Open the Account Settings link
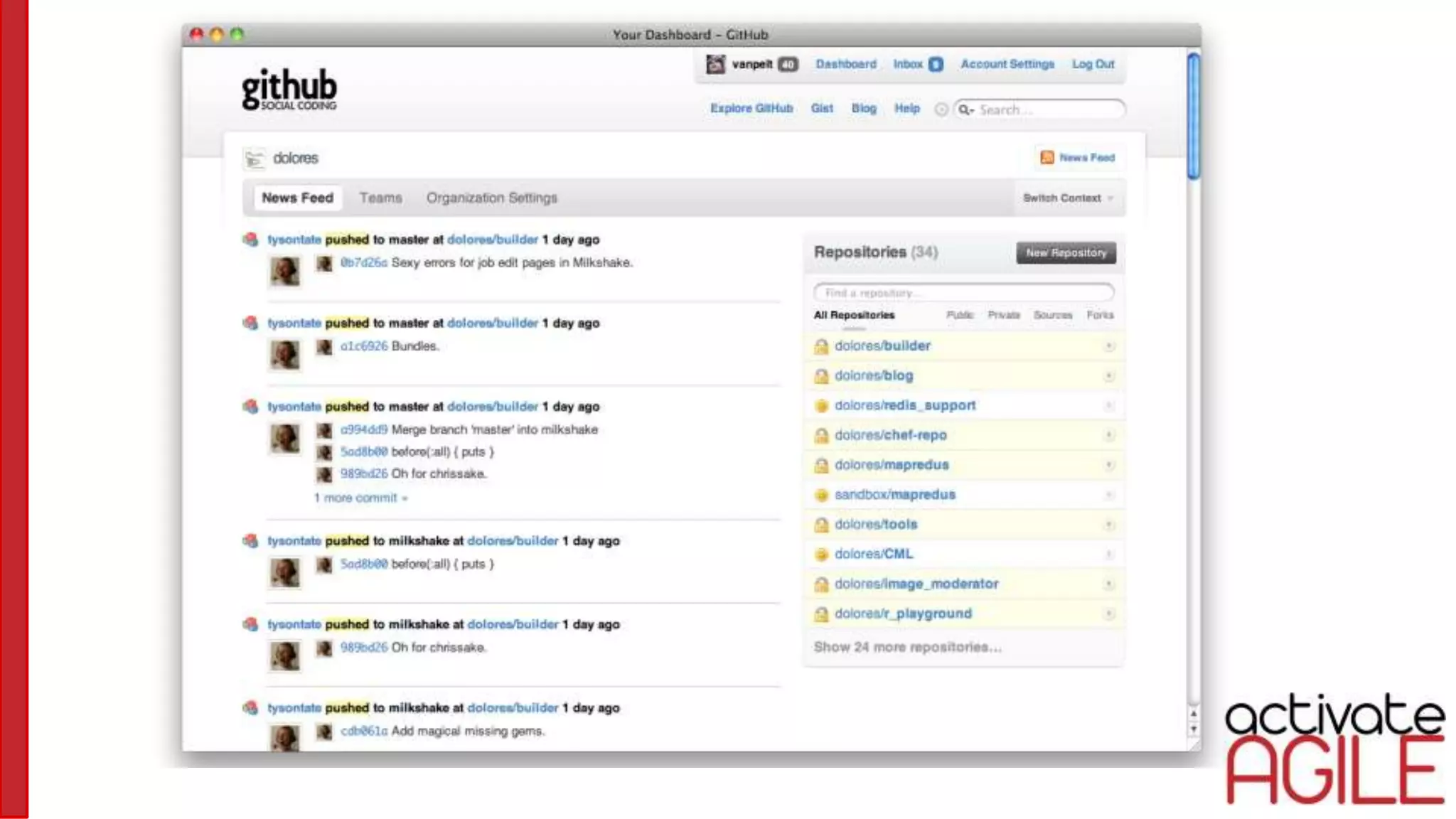Screen dimensions: 1456x819 click(x=1007, y=64)
